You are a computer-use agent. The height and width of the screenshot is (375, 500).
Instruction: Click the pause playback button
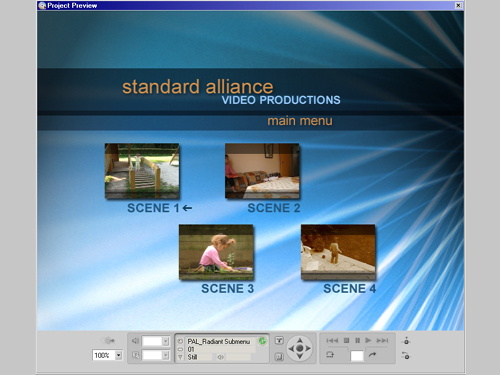pyautogui.click(x=357, y=340)
